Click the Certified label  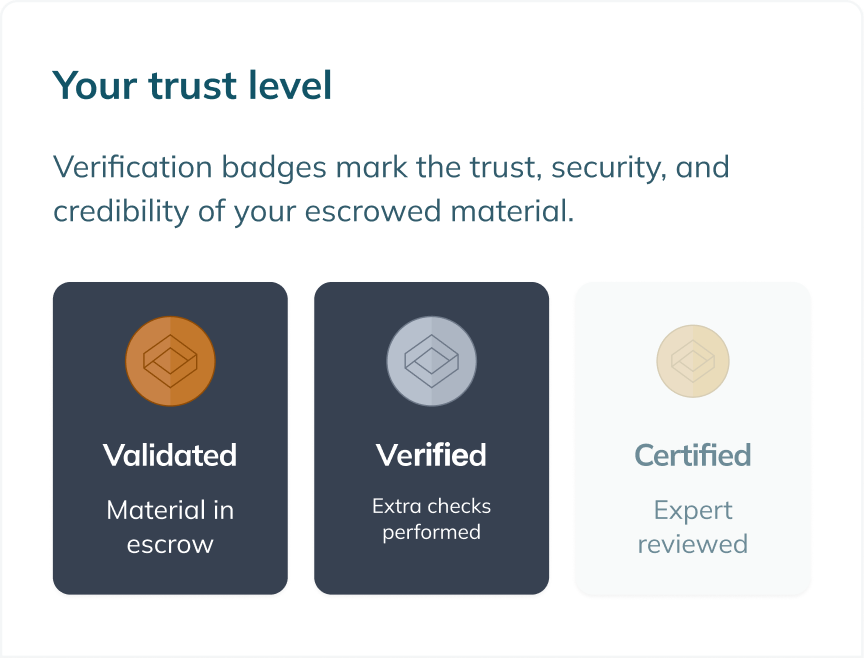pyautogui.click(x=693, y=455)
